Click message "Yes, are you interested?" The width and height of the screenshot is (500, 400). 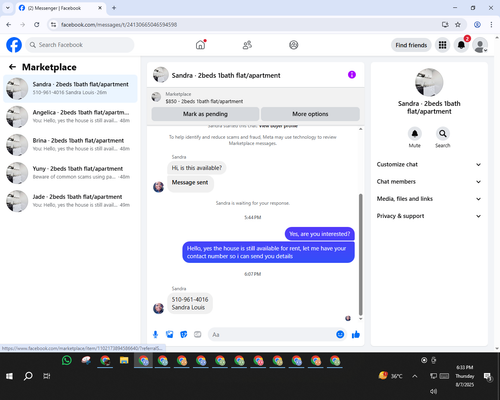pyautogui.click(x=320, y=234)
